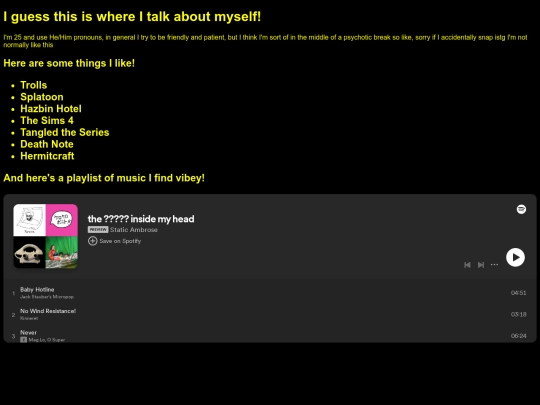Click Tangled the Series list item
540x405 pixels.
[x=64, y=132]
